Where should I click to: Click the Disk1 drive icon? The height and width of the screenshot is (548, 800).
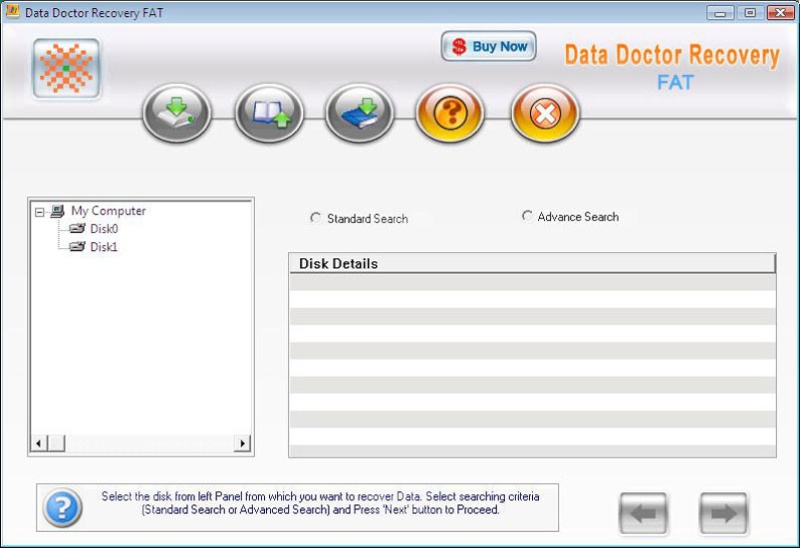[77, 247]
